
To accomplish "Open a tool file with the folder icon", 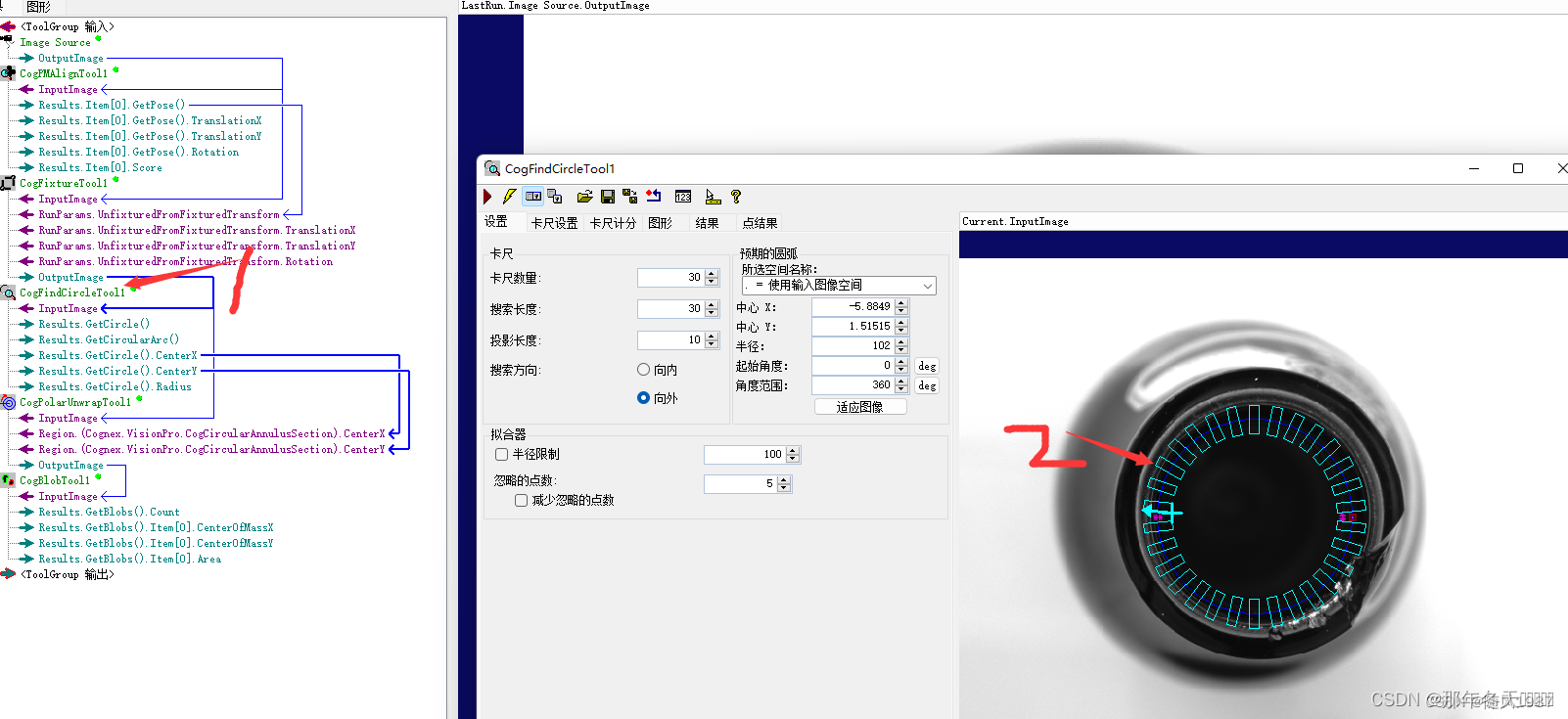I will coord(585,197).
